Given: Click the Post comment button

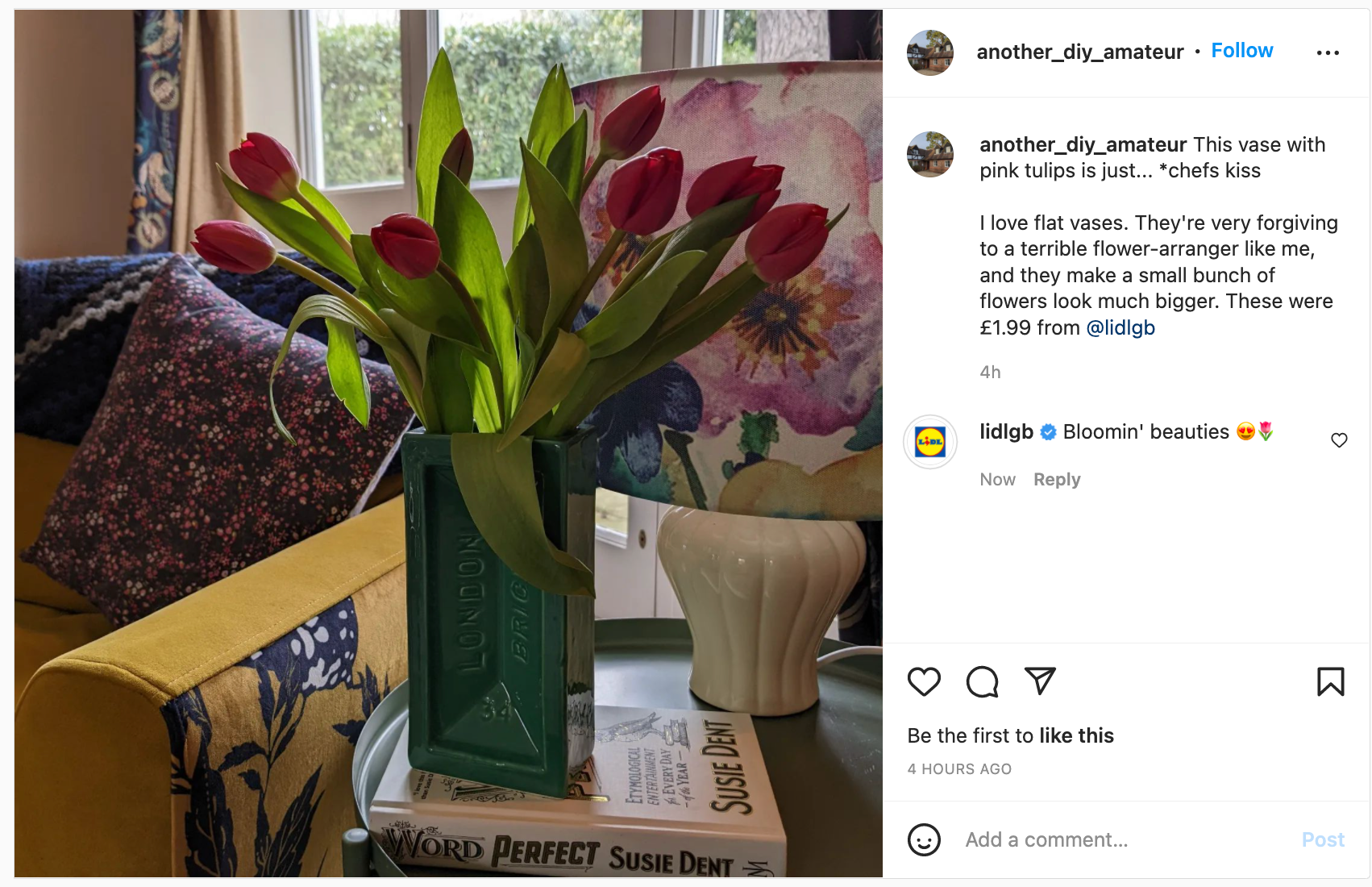Looking at the screenshot, I should tap(1323, 839).
